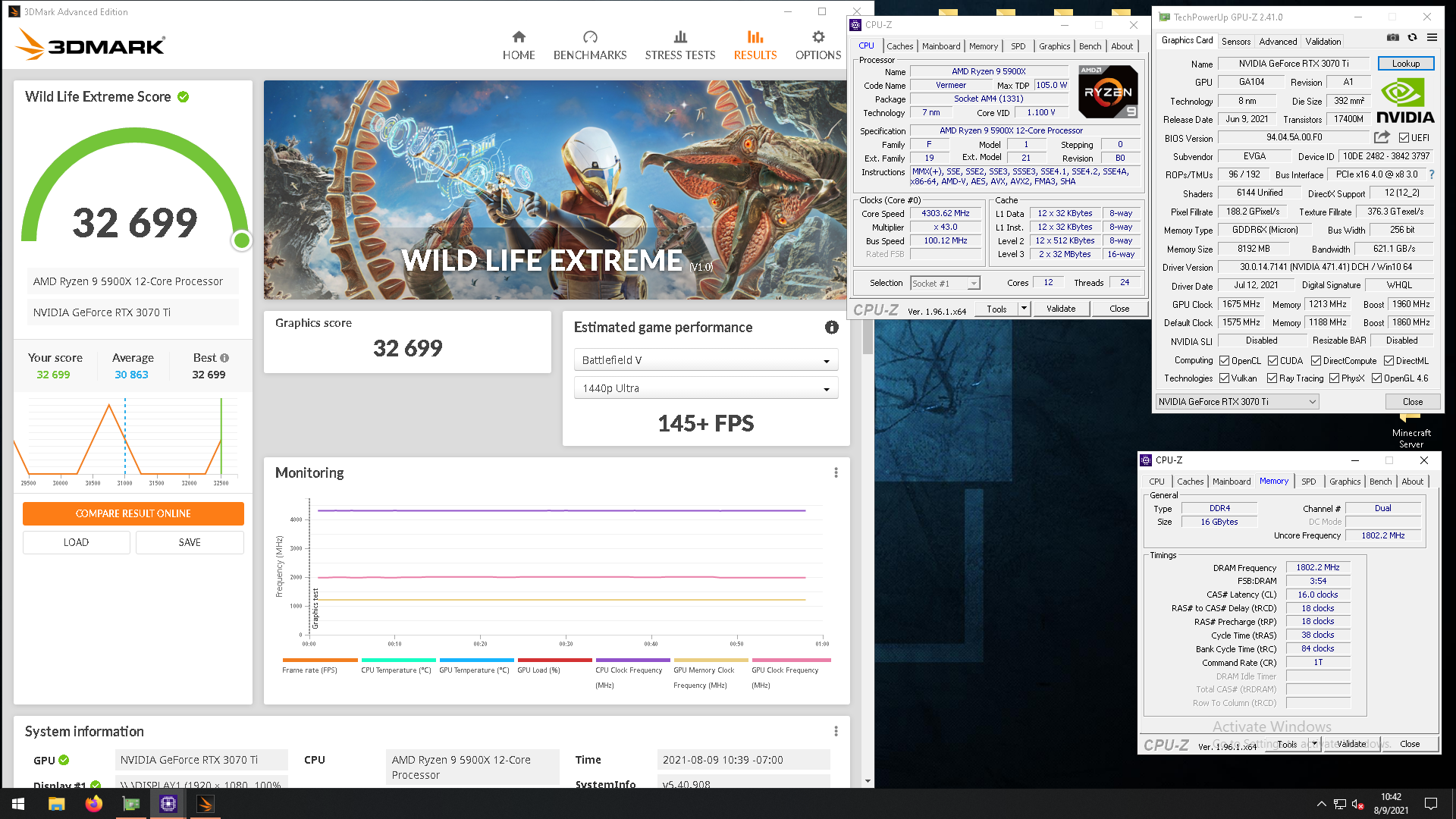Open the STRESS TESTS section in 3DMark
Screen dimensions: 1456x819
point(680,45)
